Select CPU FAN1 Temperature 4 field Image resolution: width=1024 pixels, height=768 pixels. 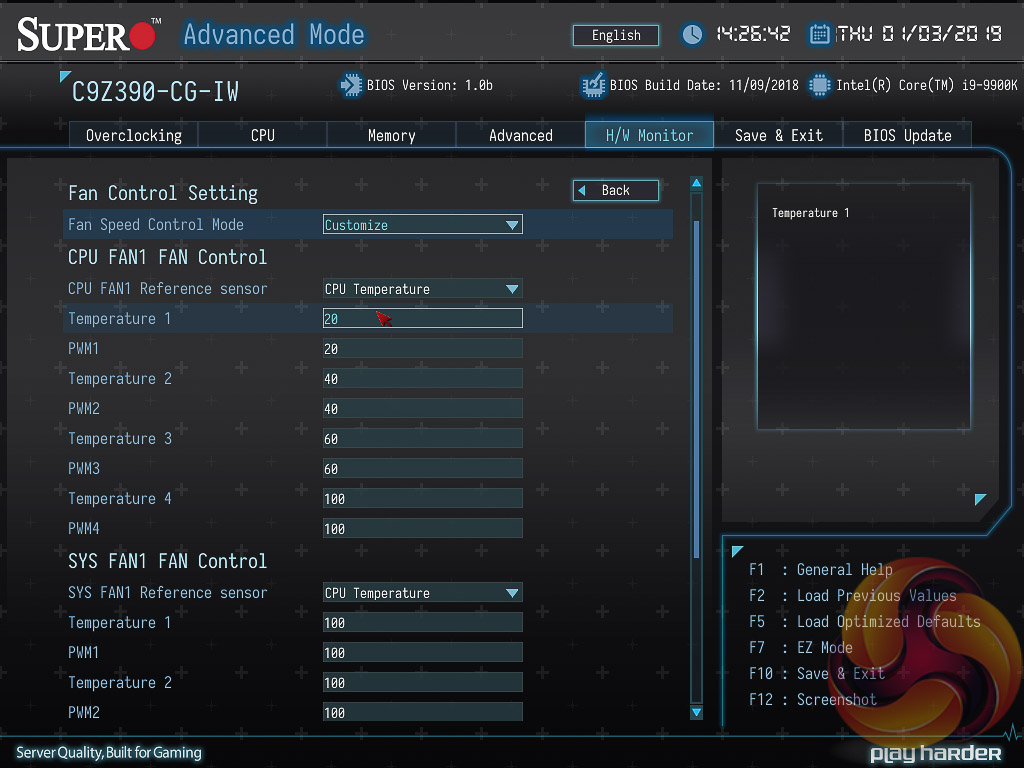click(x=423, y=499)
